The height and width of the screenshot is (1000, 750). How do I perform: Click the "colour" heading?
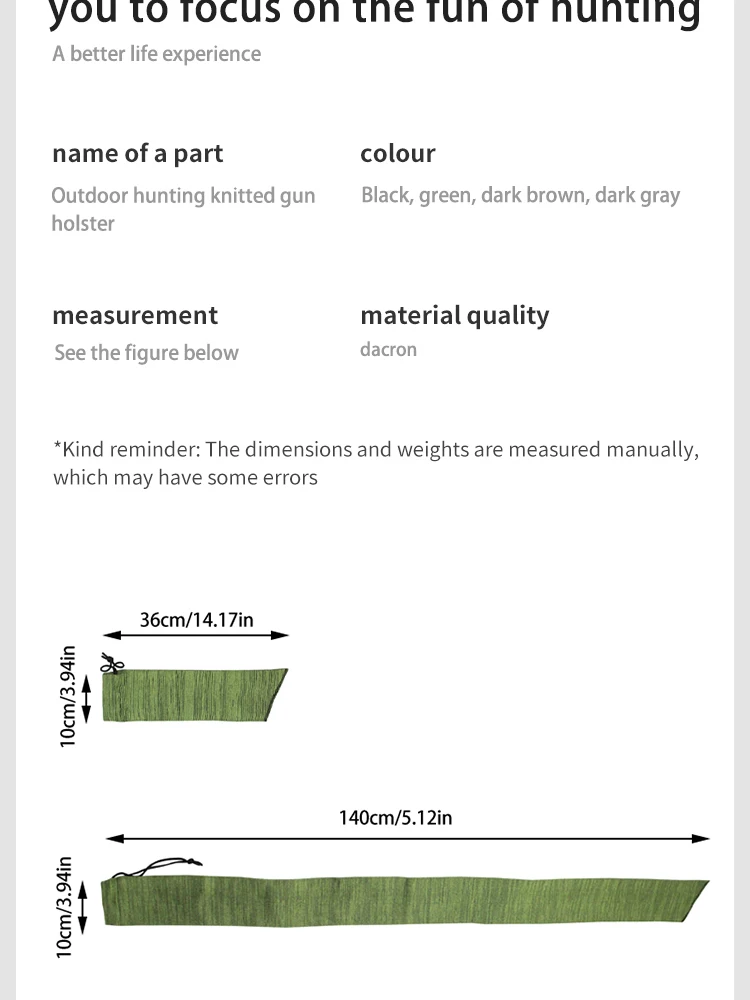397,154
